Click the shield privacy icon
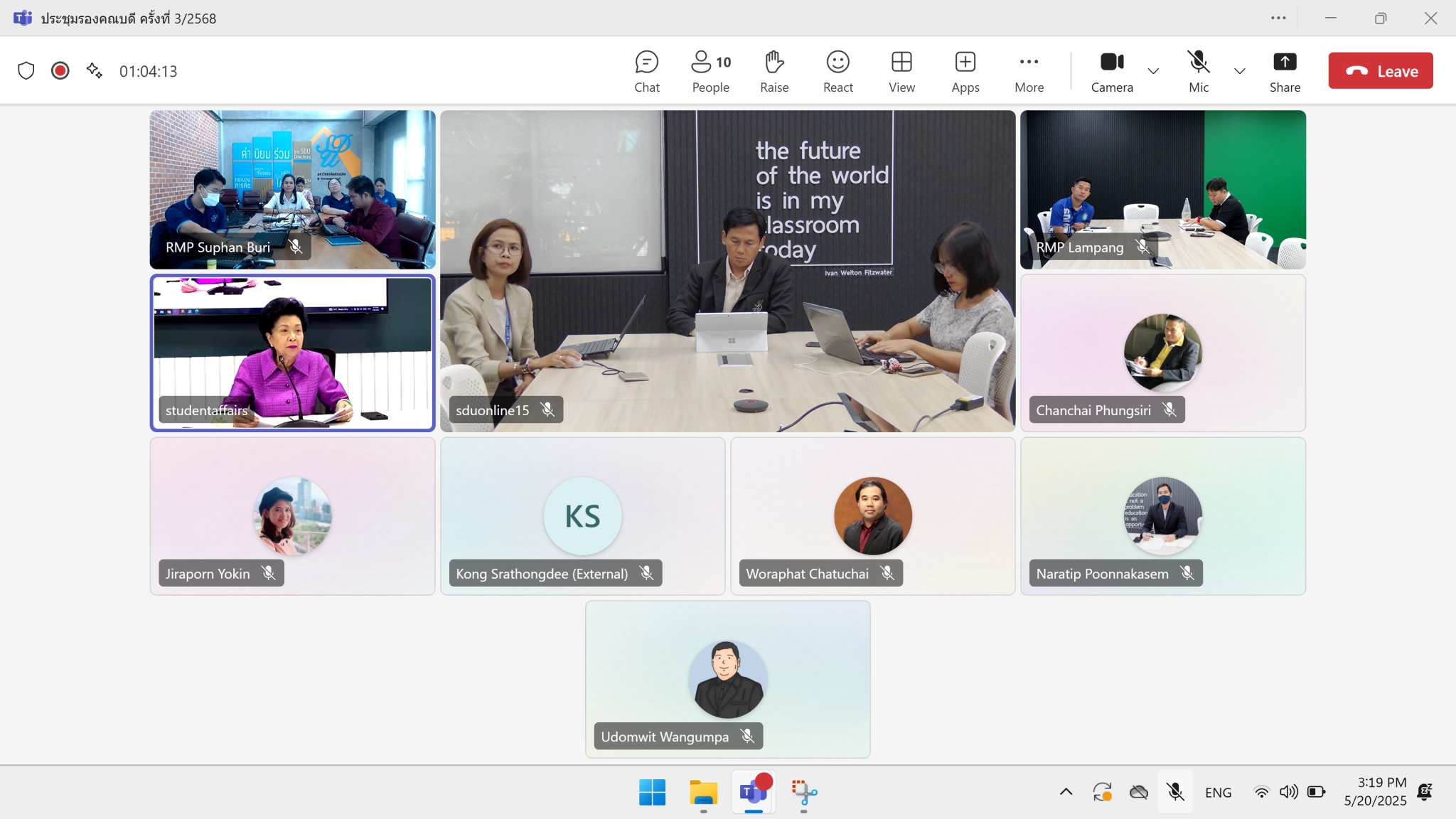The width and height of the screenshot is (1456, 819). pos(26,71)
